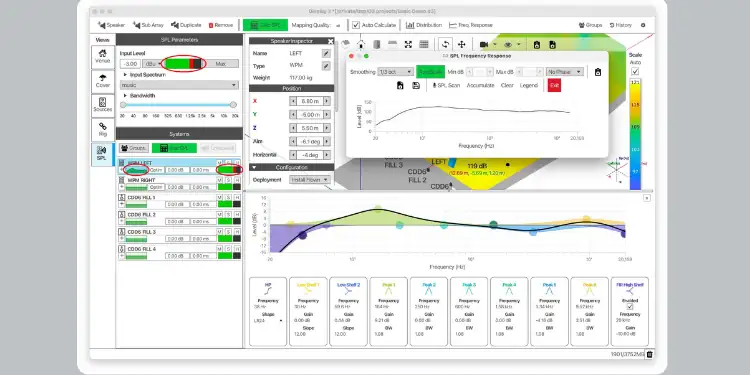Screen dimensions: 750x375
Task: Decrease the Z position value
Action: coord(293,128)
